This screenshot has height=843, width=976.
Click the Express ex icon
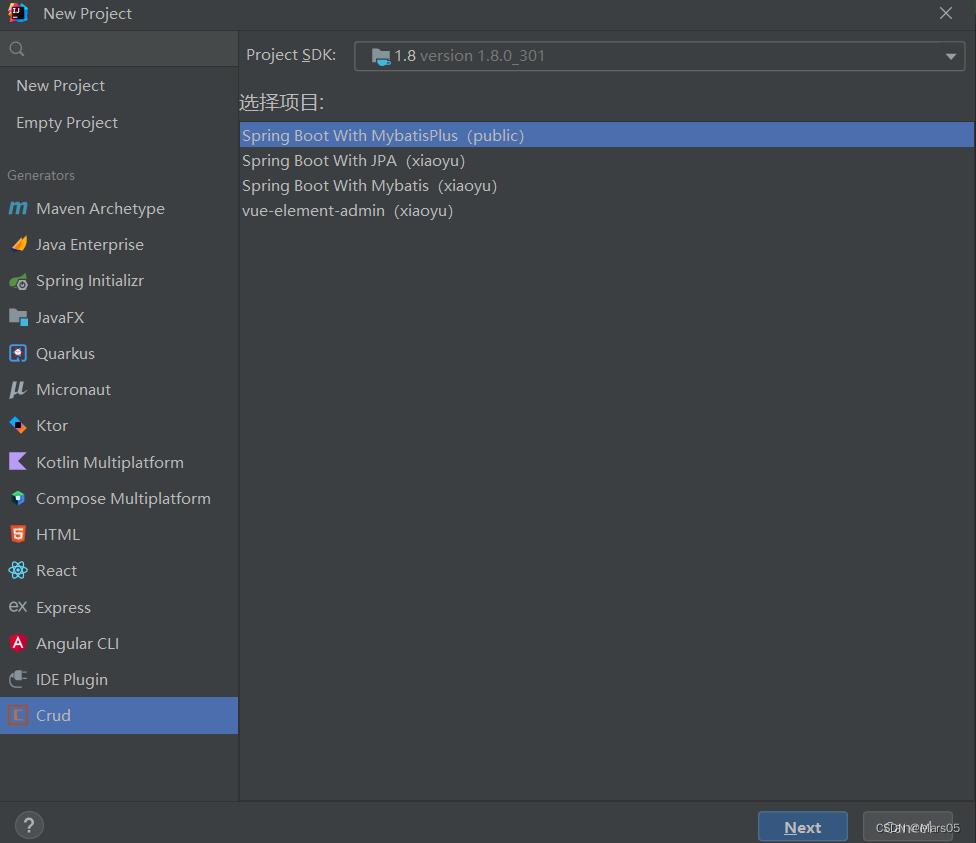point(18,606)
